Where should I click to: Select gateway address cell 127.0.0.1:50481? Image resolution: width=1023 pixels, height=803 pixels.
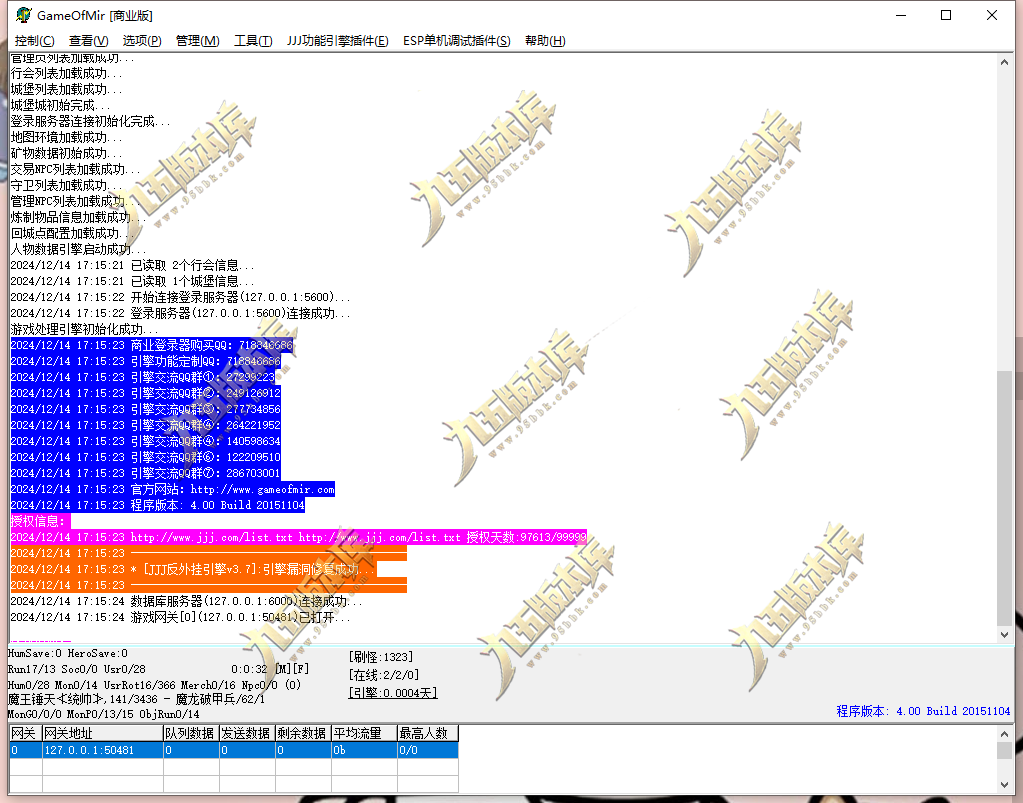[102, 750]
